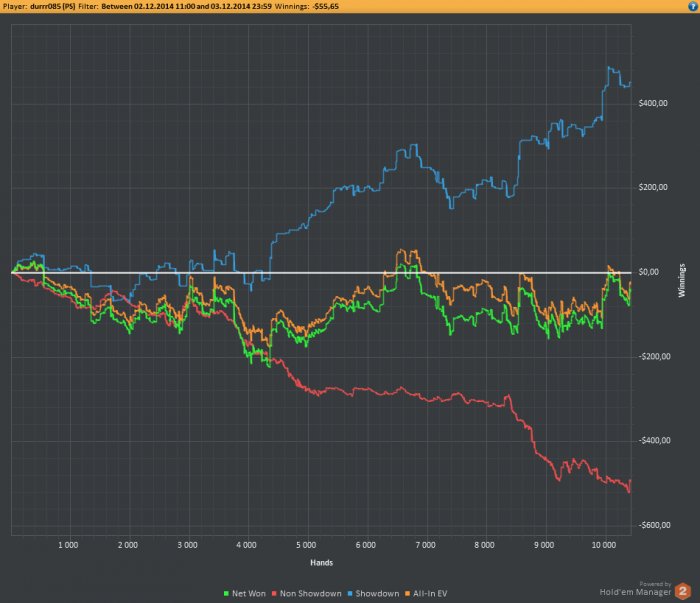
Task: Click the date filter text in header
Action: coord(186,6)
